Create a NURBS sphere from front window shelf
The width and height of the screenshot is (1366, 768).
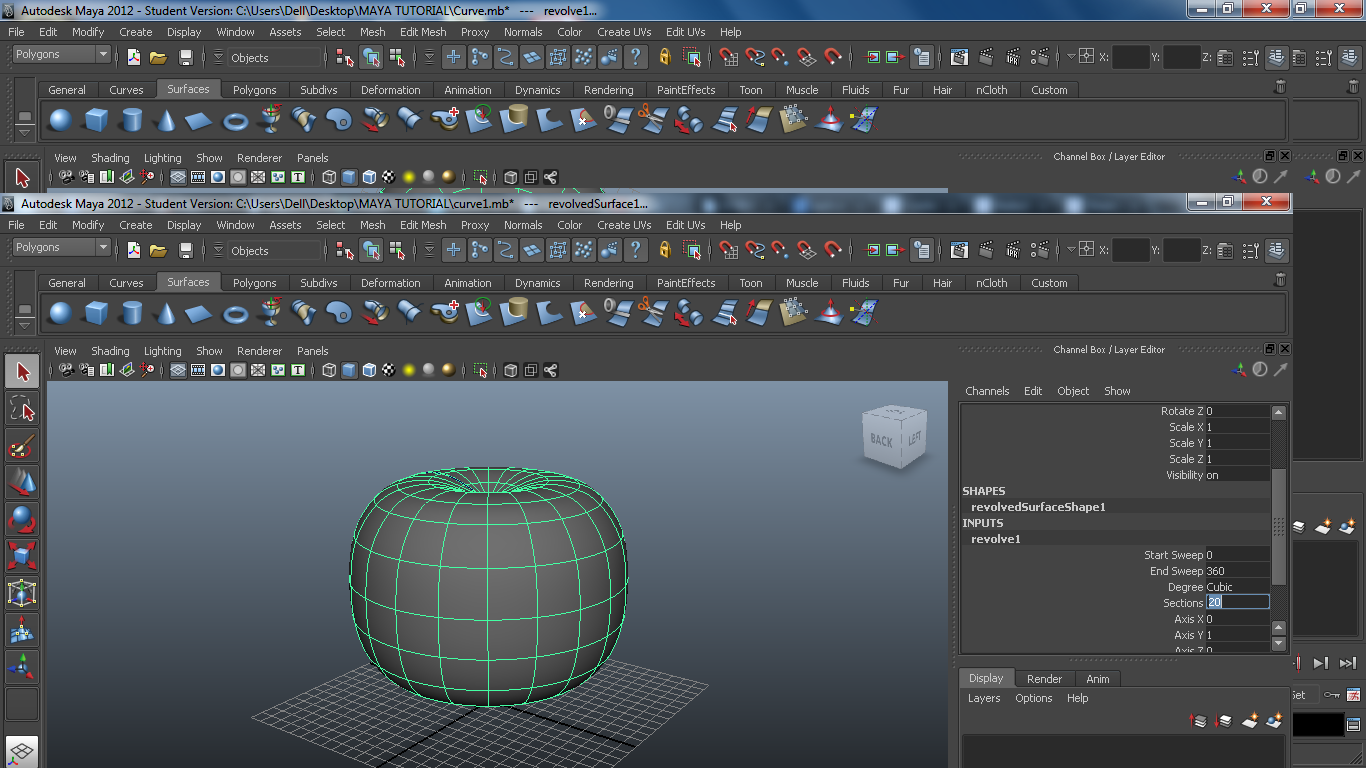(61, 313)
